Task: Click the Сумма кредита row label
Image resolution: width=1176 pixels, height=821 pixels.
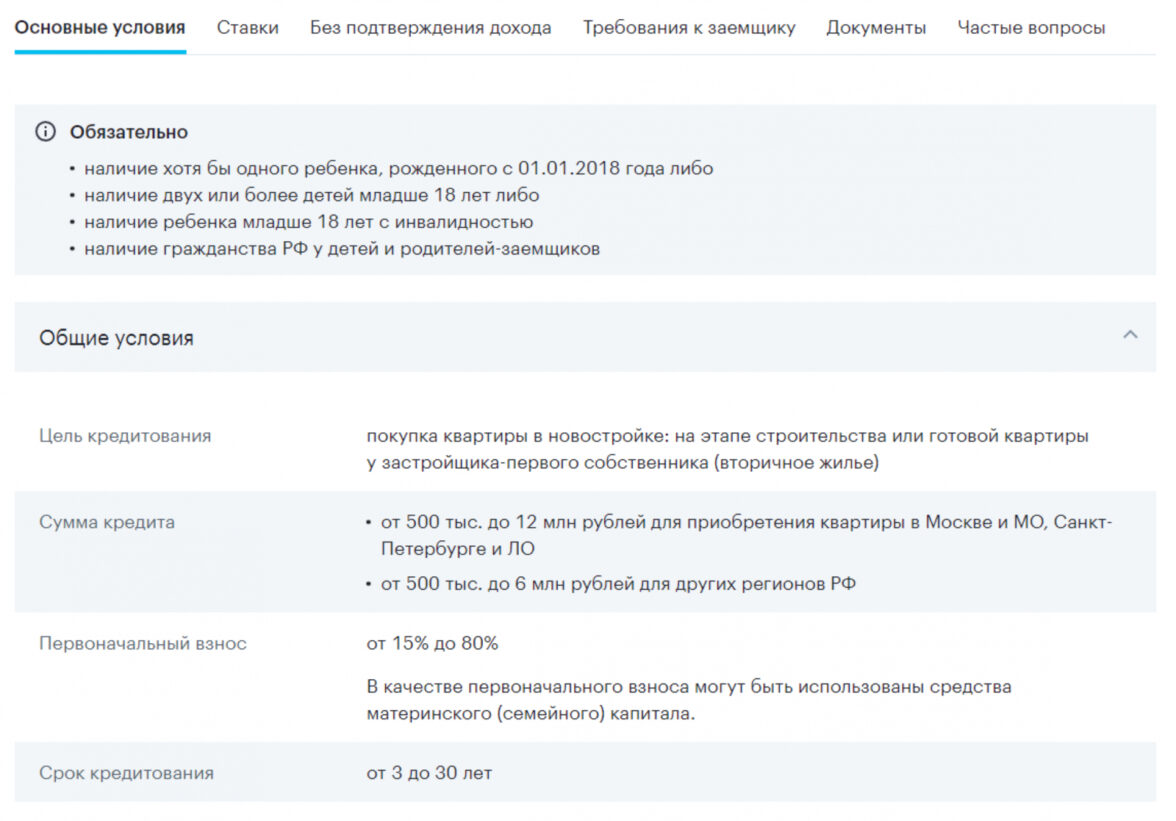Action: (107, 522)
